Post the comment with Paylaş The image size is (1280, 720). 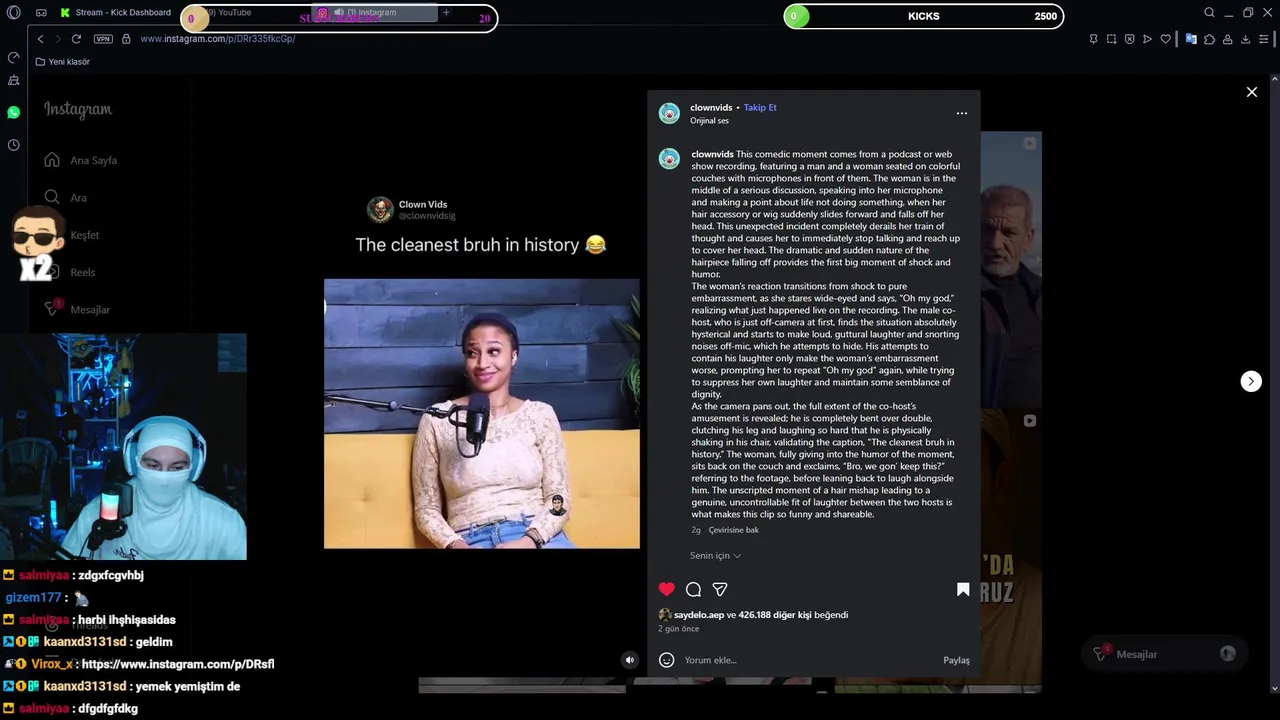point(956,660)
